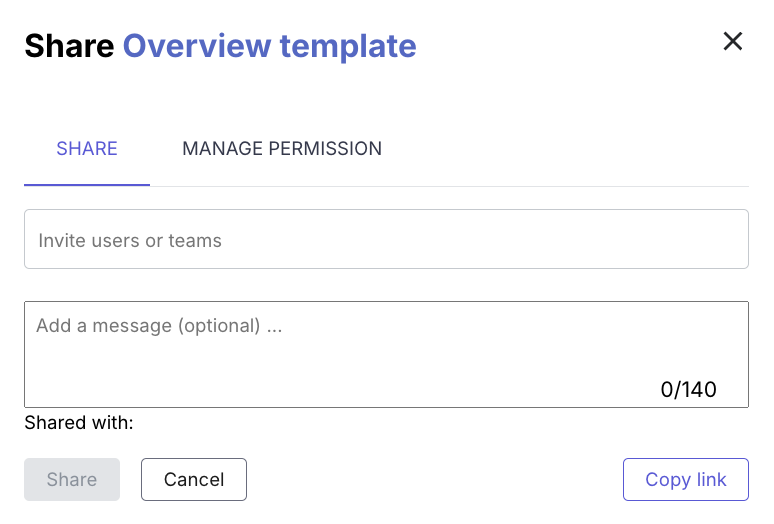
Task: Open the Overview template title link
Action: point(270,46)
